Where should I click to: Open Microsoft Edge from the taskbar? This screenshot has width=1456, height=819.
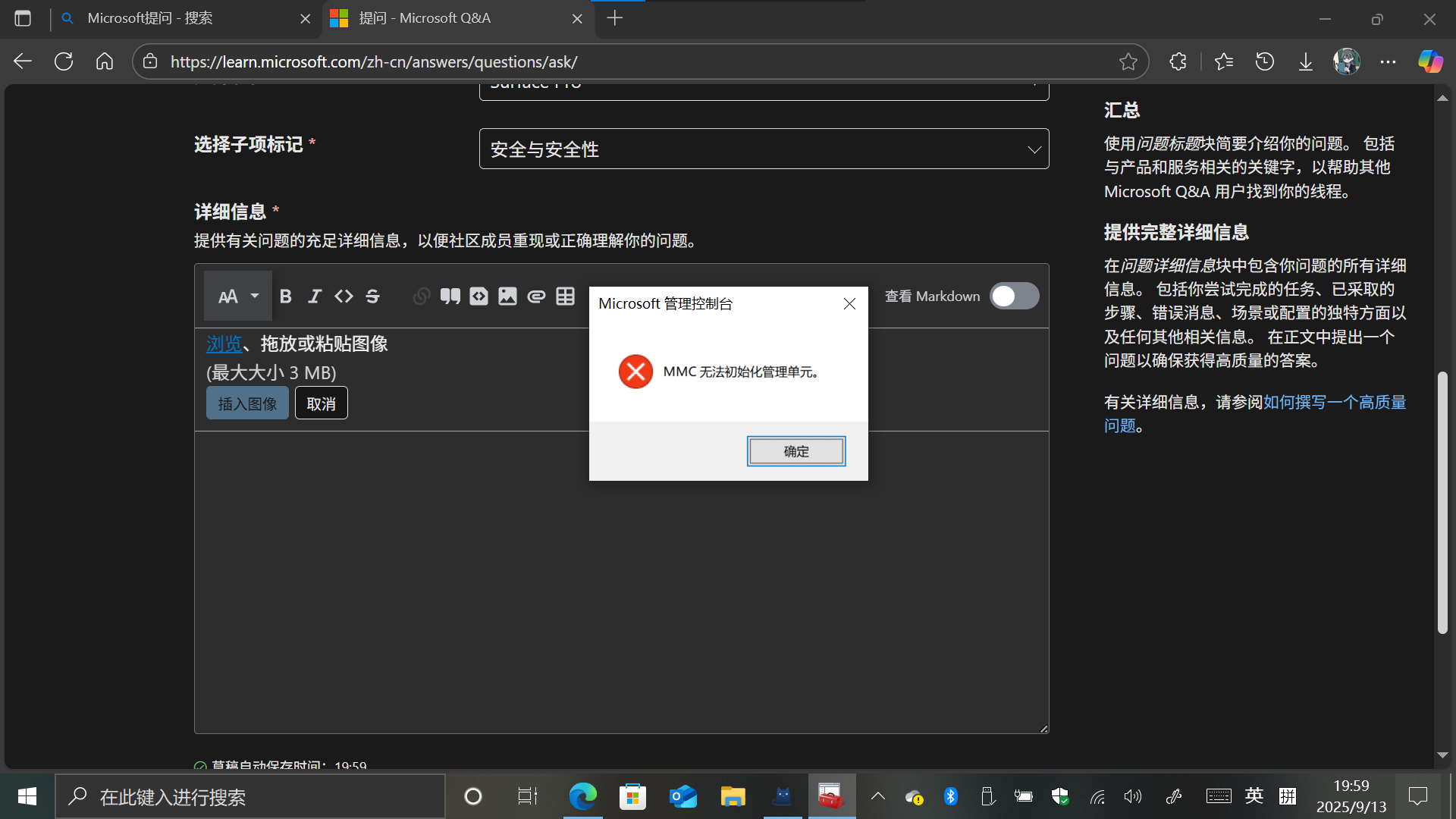tap(582, 796)
